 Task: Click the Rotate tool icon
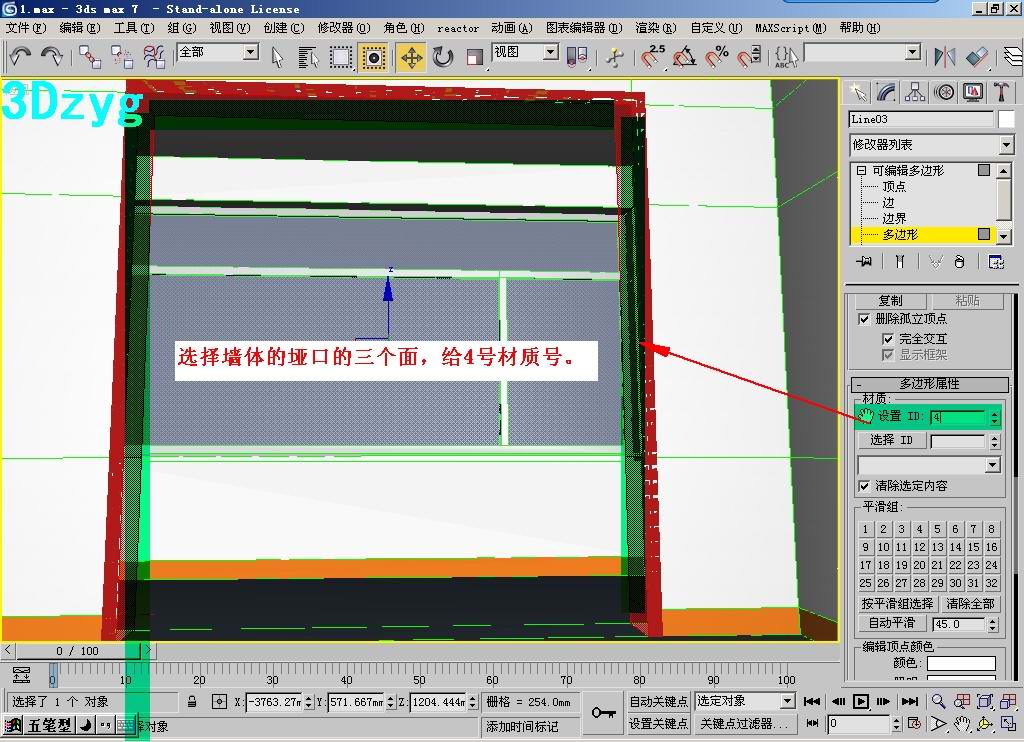[x=443, y=57]
